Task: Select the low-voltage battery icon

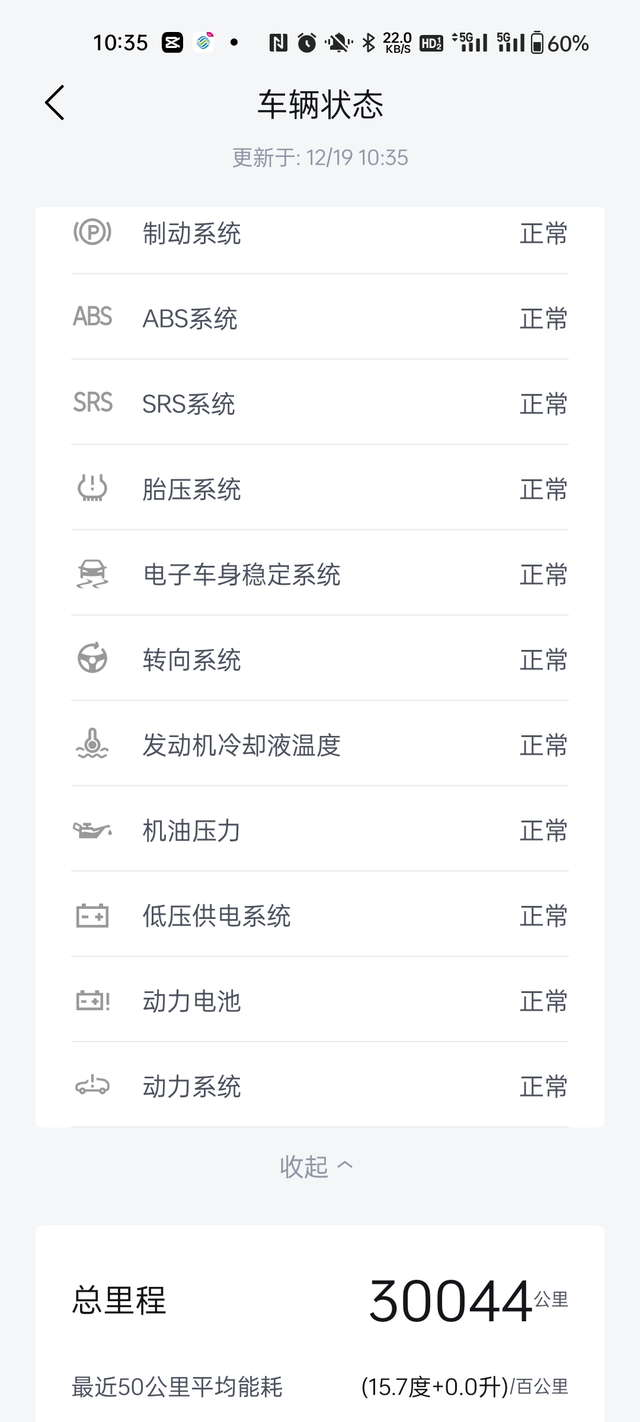Action: (x=92, y=915)
